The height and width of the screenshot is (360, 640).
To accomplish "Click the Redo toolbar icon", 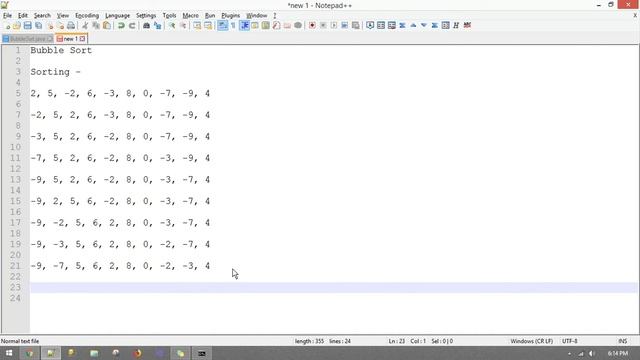I will (132, 26).
